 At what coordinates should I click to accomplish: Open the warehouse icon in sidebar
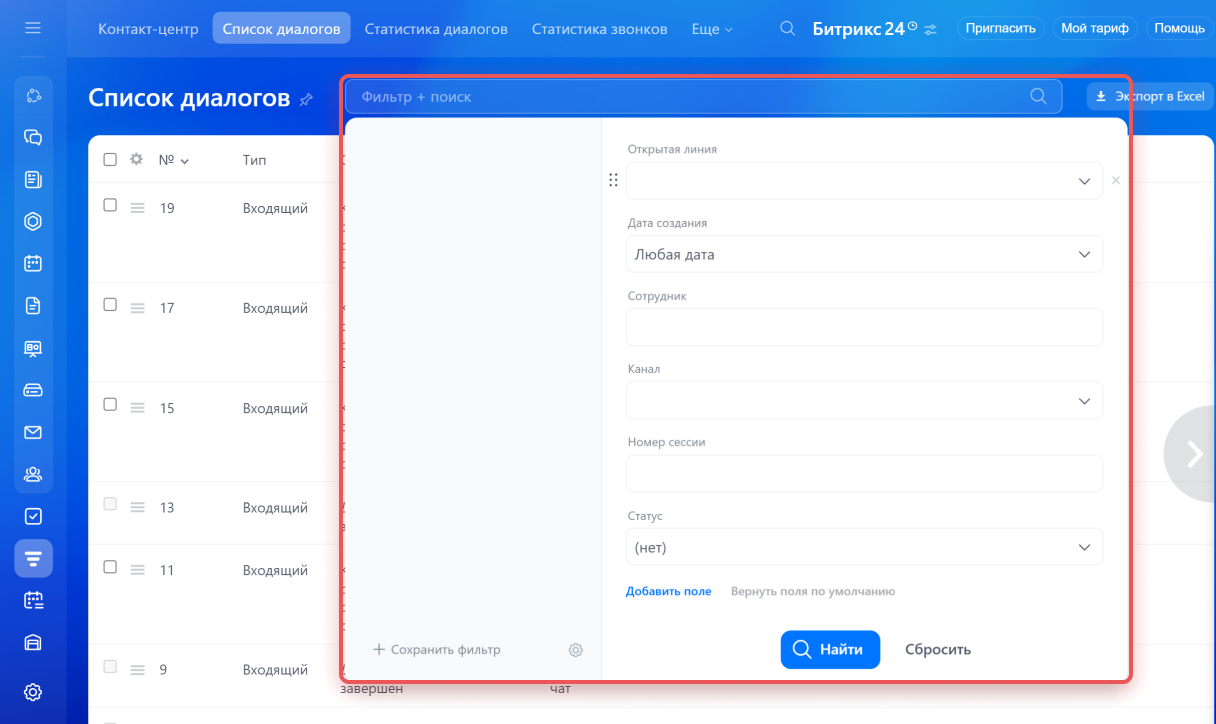pyautogui.click(x=33, y=642)
